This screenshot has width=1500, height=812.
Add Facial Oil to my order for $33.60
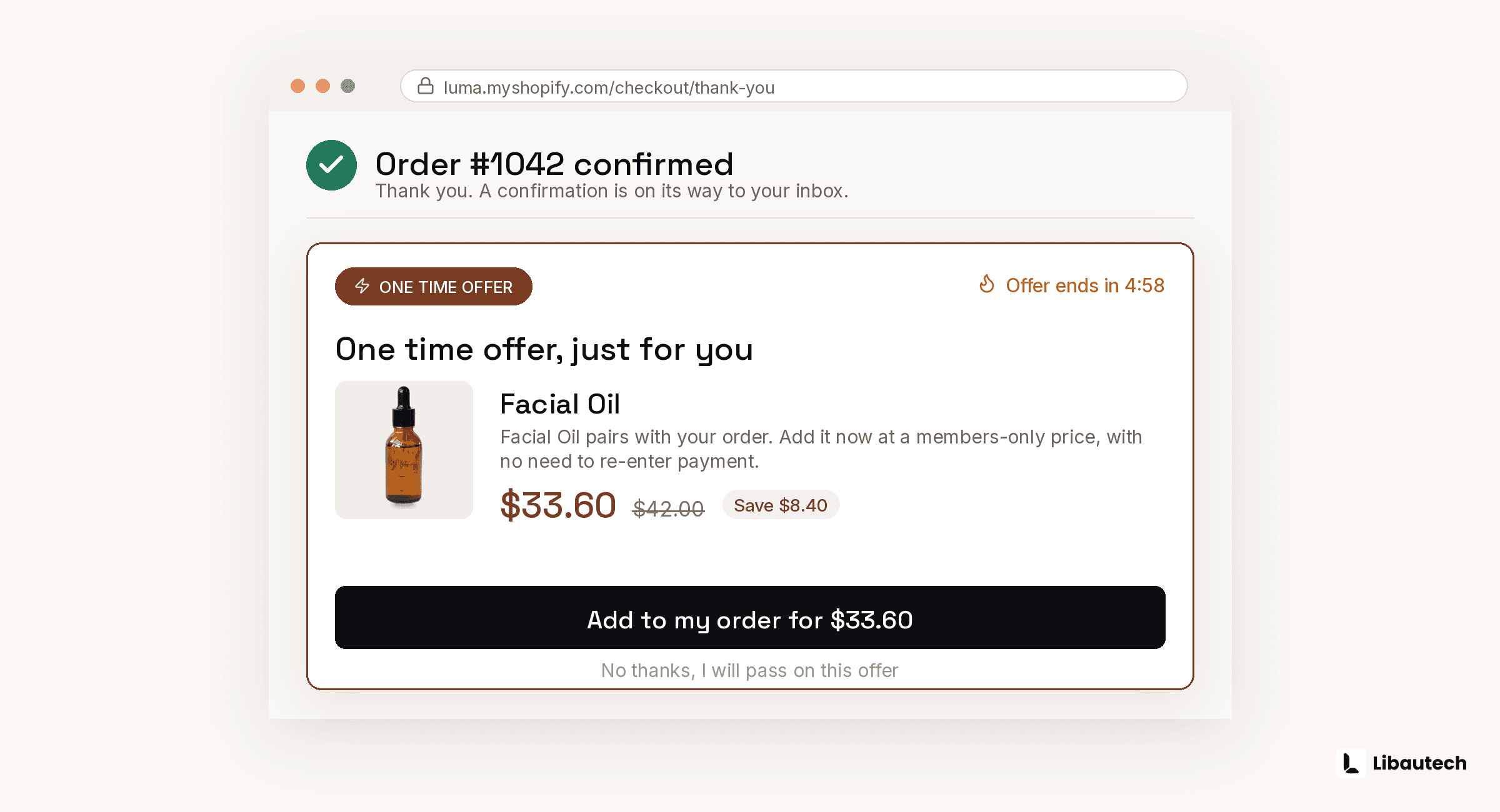point(750,617)
